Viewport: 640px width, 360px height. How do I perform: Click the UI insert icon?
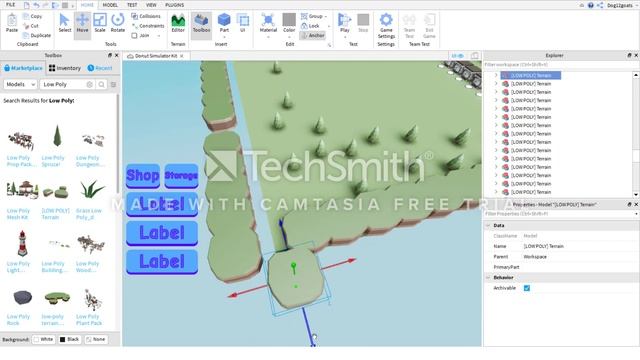pyautogui.click(x=242, y=23)
